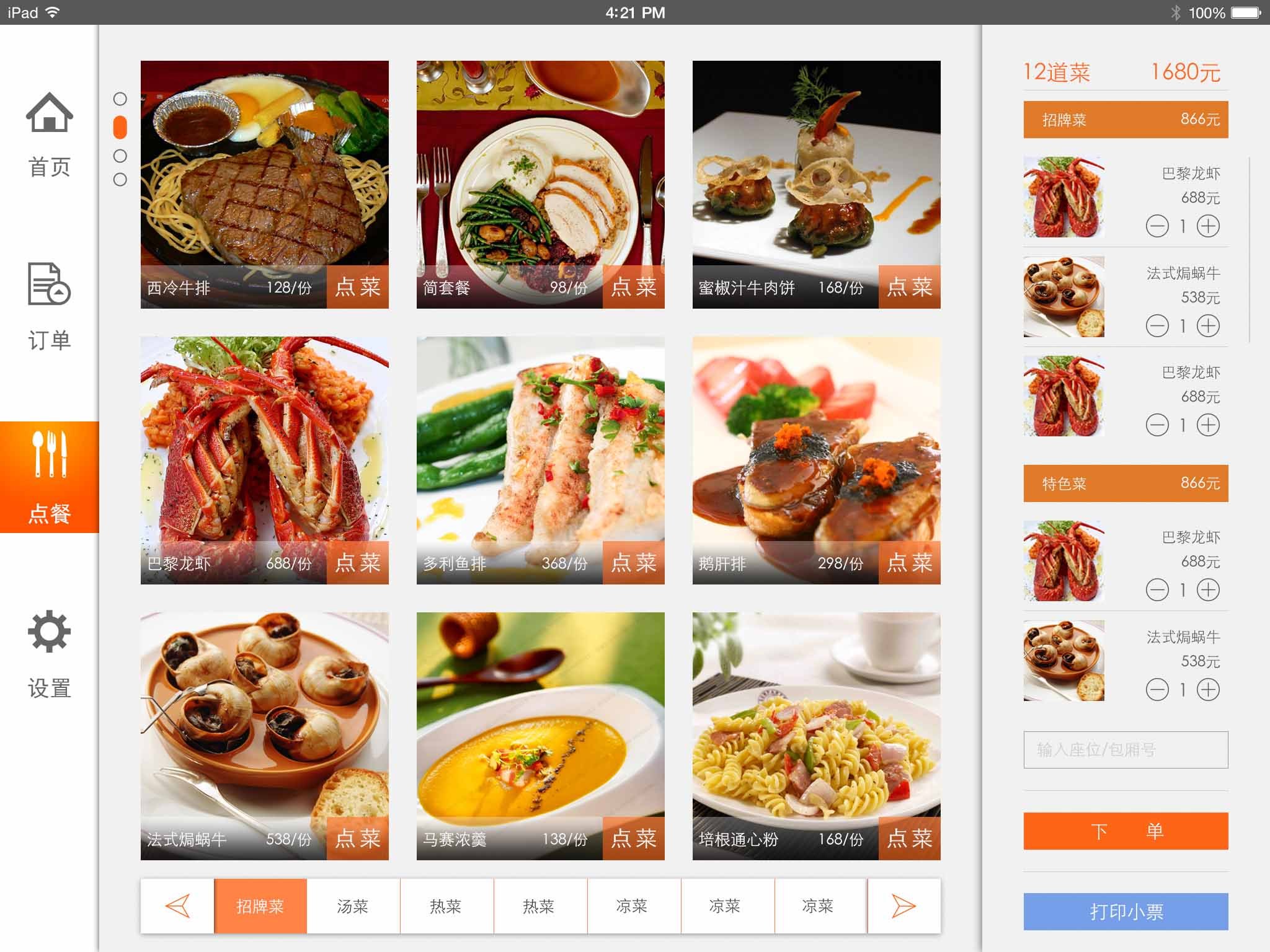Click the right arrow in category bar
This screenshot has height=952, width=1270.
[904, 906]
